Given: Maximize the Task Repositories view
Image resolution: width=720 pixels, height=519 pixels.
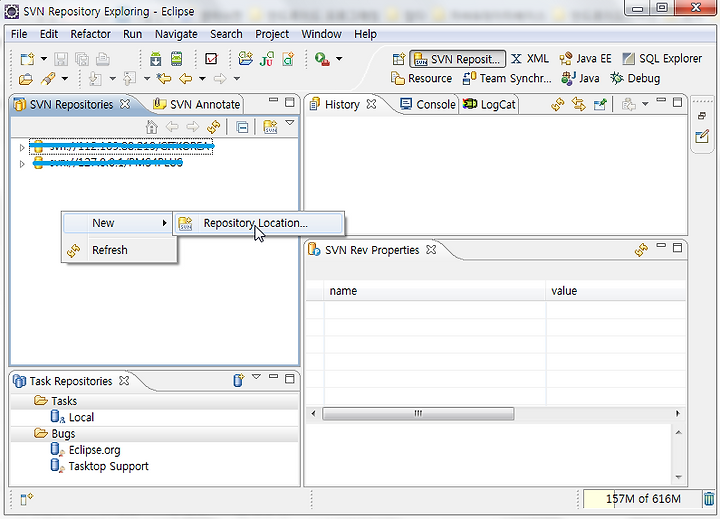Looking at the screenshot, I should (x=289, y=379).
